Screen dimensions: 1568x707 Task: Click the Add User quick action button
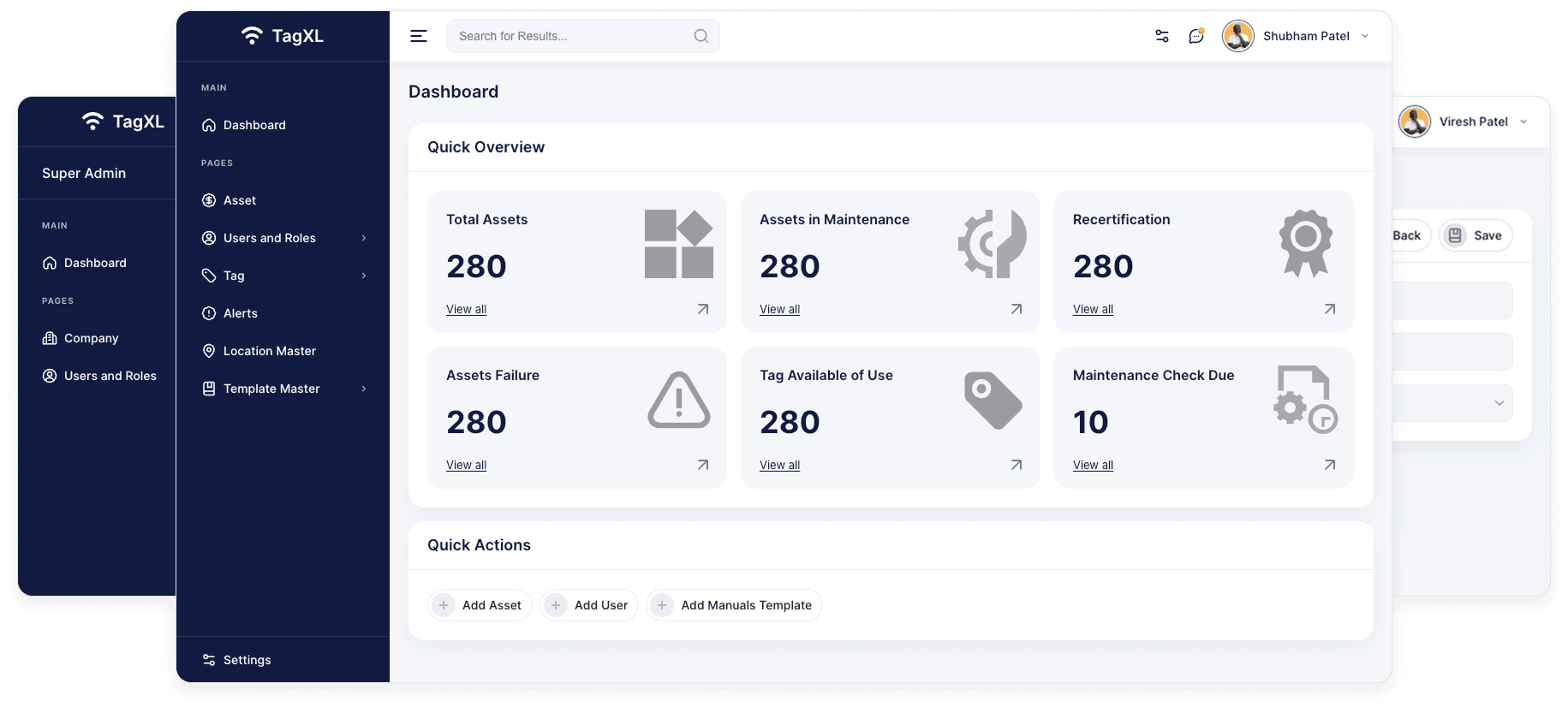[589, 605]
